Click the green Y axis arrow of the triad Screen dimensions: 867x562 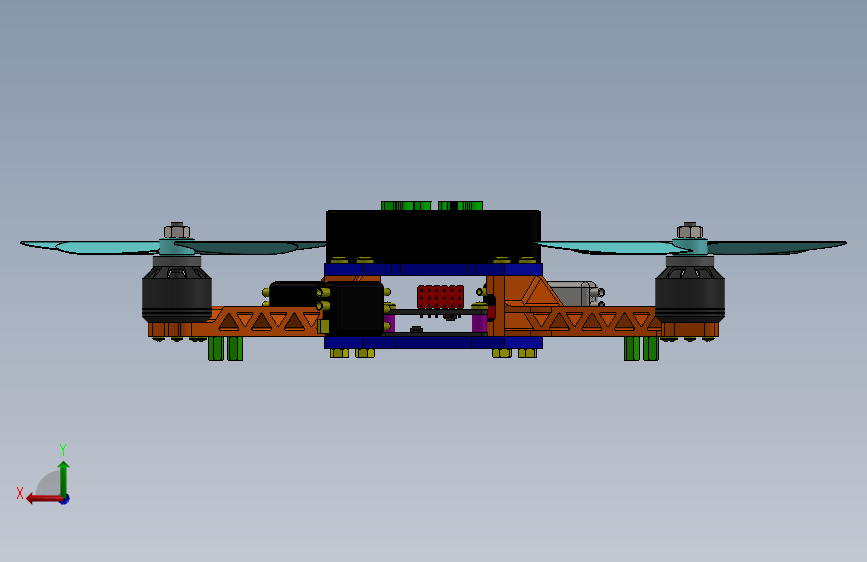[64, 479]
